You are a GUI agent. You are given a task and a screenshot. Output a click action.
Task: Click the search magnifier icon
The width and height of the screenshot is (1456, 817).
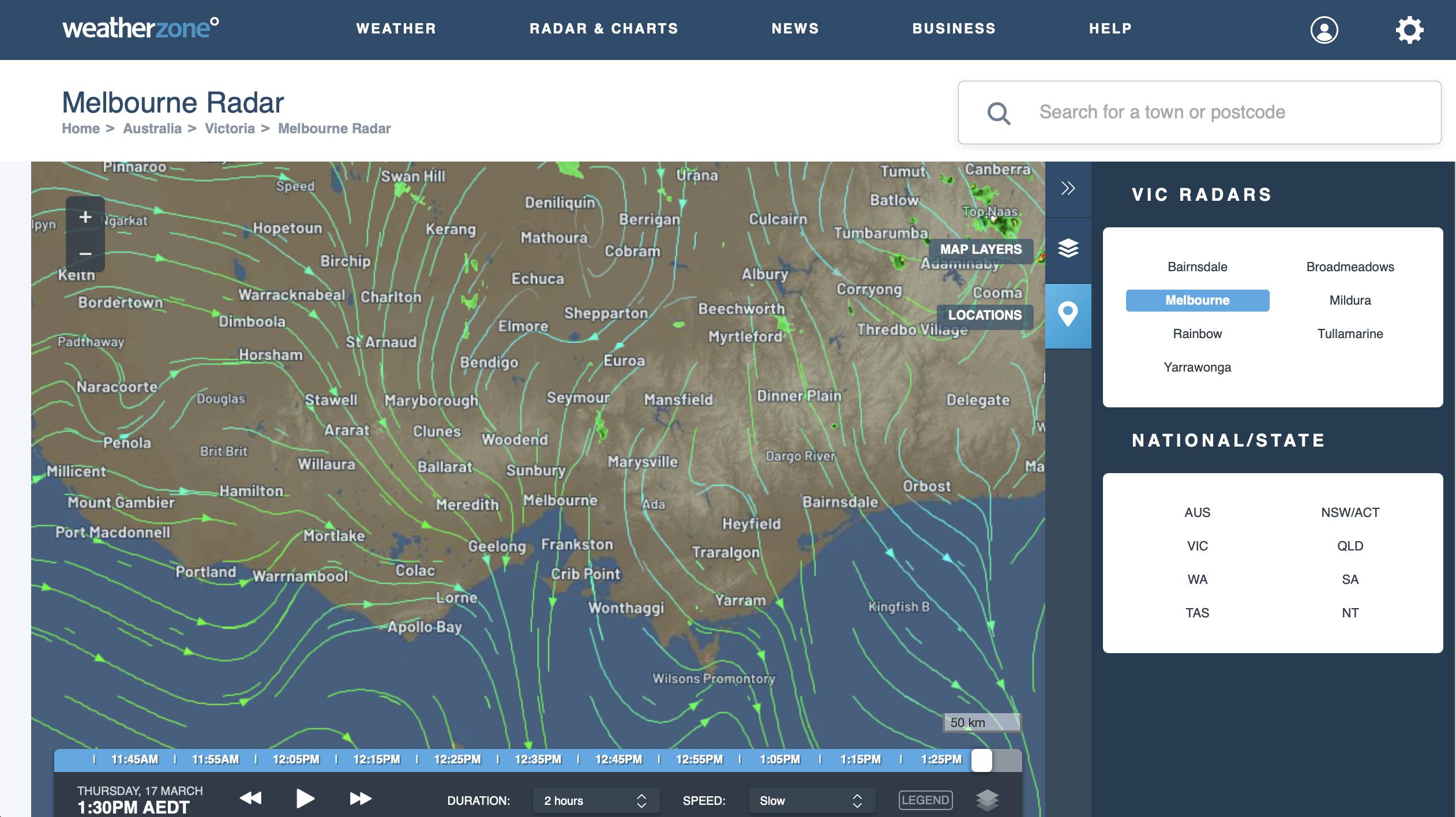(999, 113)
